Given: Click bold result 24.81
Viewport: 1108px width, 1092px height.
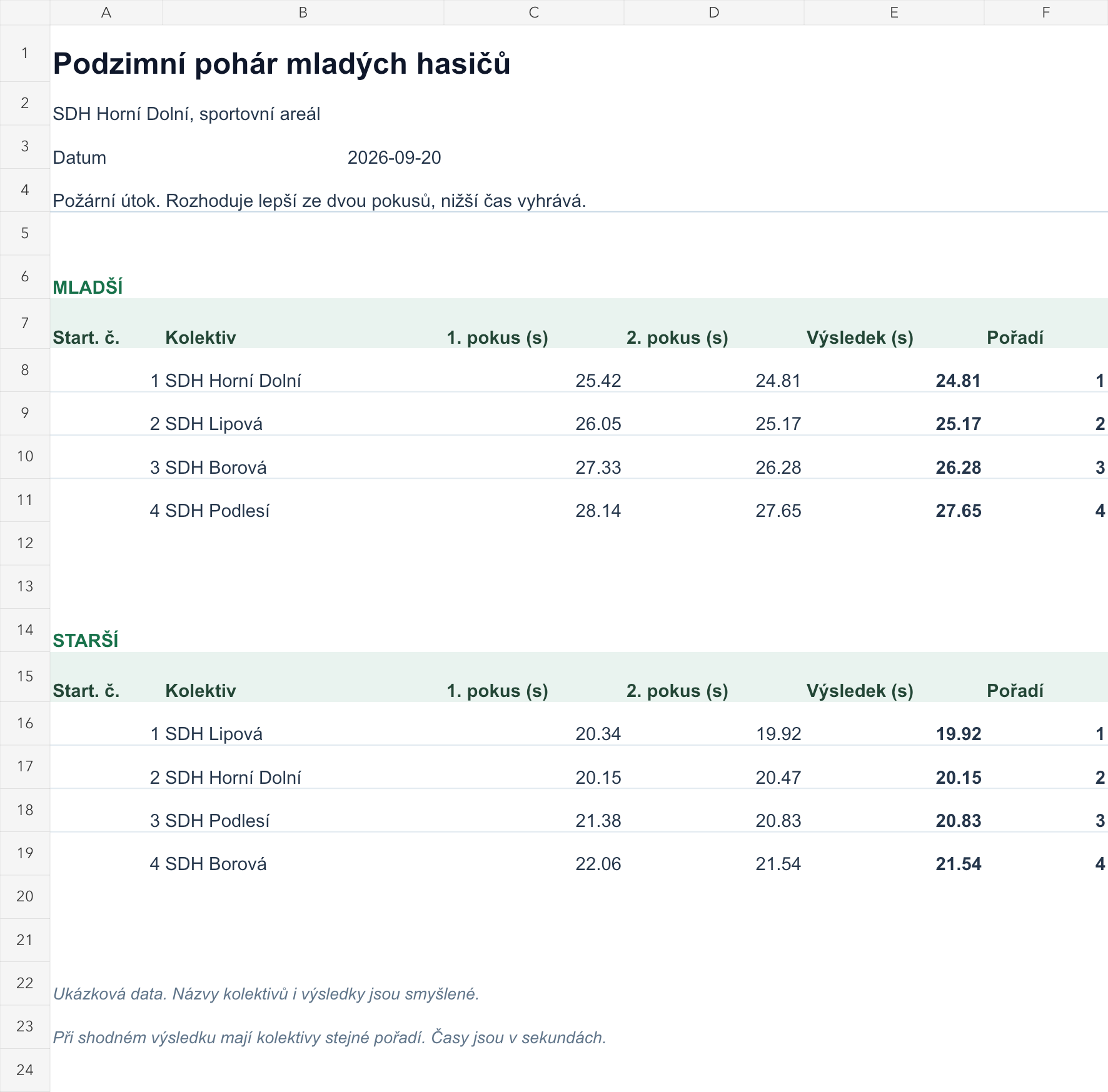Looking at the screenshot, I should pos(959,381).
